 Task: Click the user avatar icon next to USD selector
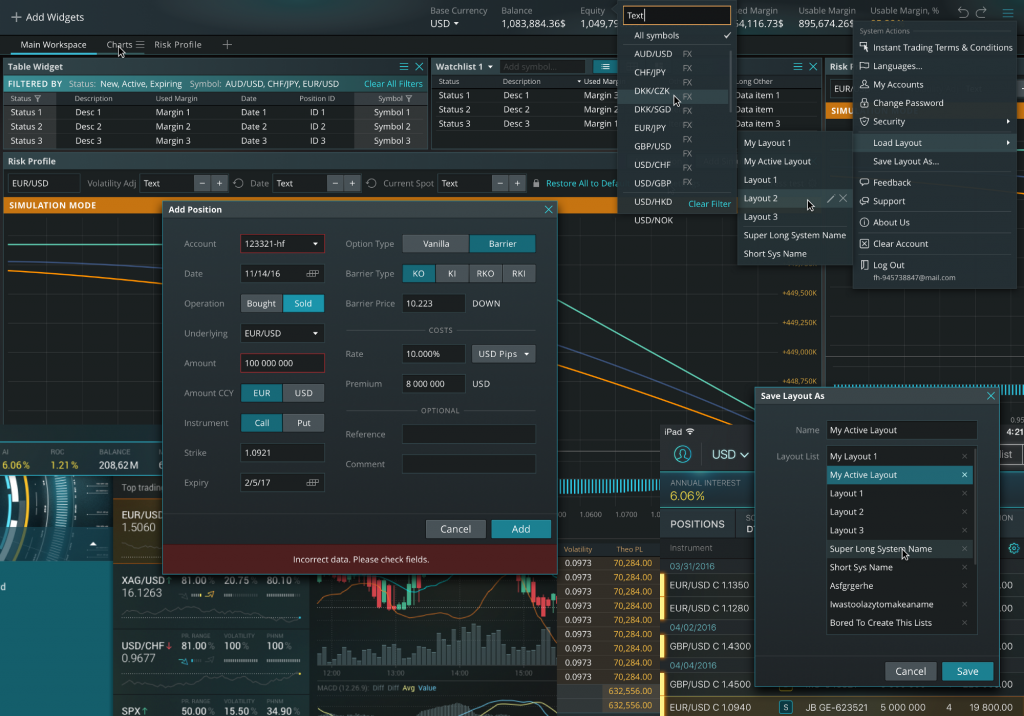pyautogui.click(x=682, y=453)
